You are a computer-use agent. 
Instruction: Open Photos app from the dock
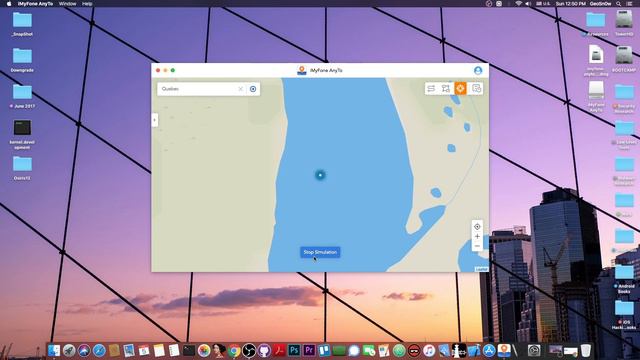pyautogui.click(x=204, y=351)
